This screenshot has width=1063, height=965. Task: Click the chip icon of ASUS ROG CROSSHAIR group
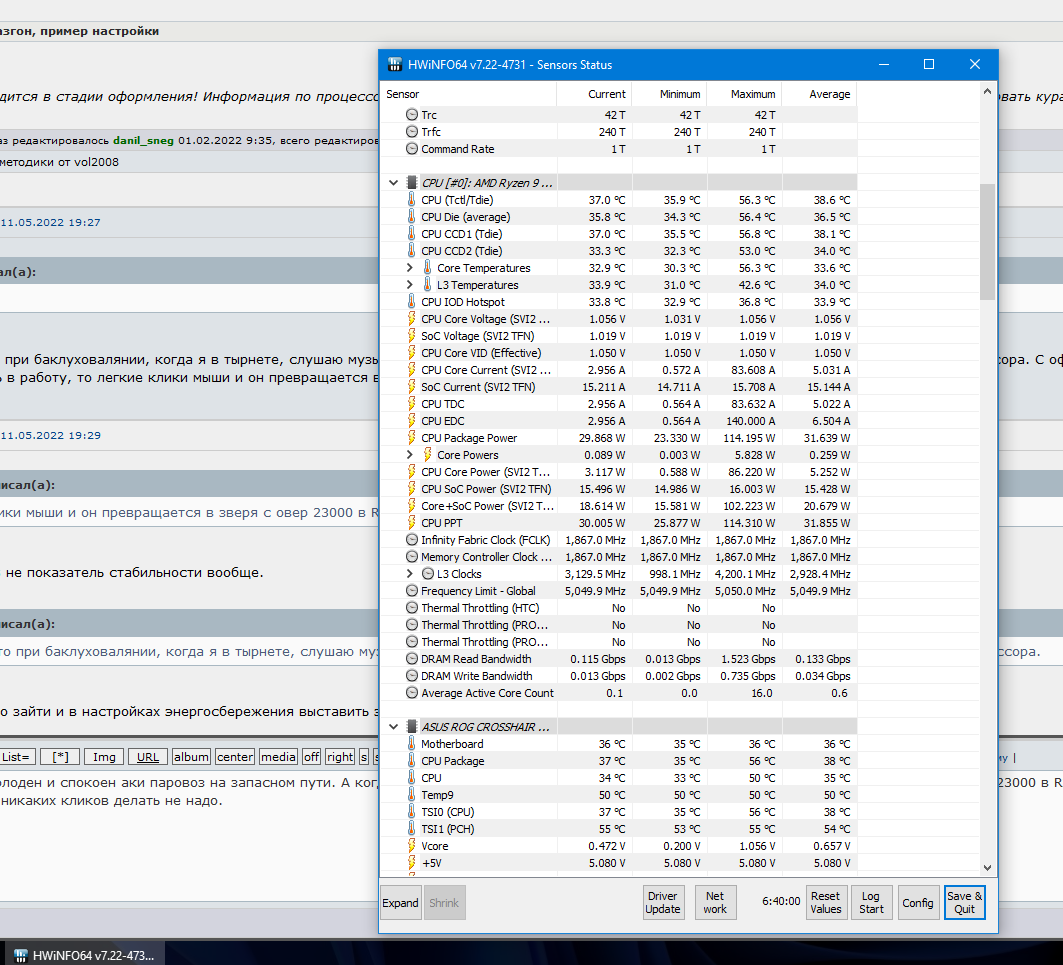[412, 726]
